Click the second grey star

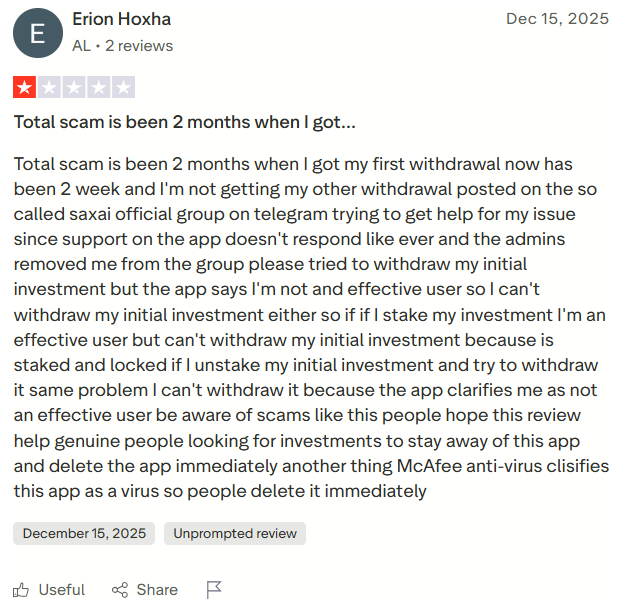pos(49,87)
